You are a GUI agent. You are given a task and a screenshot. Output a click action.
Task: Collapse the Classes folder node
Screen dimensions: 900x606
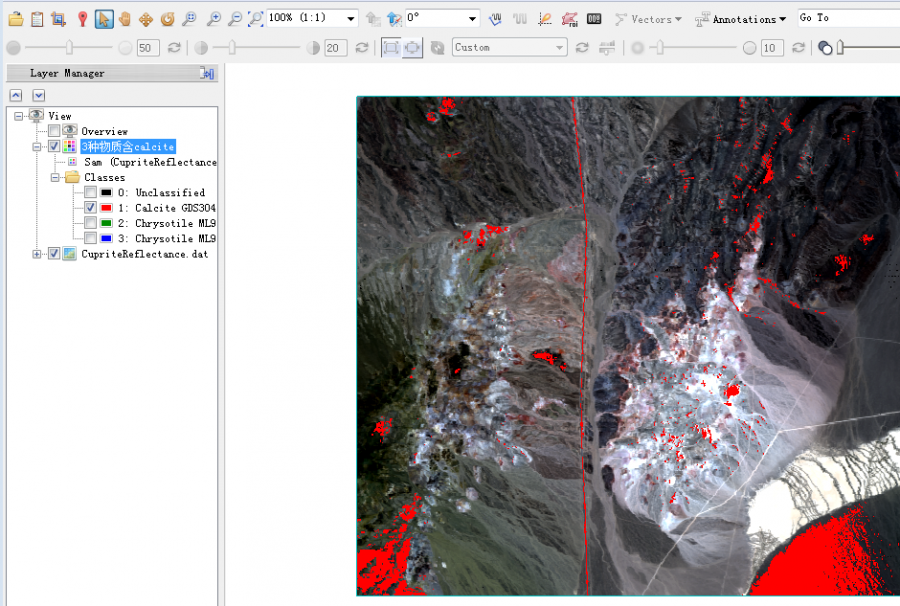[56, 178]
